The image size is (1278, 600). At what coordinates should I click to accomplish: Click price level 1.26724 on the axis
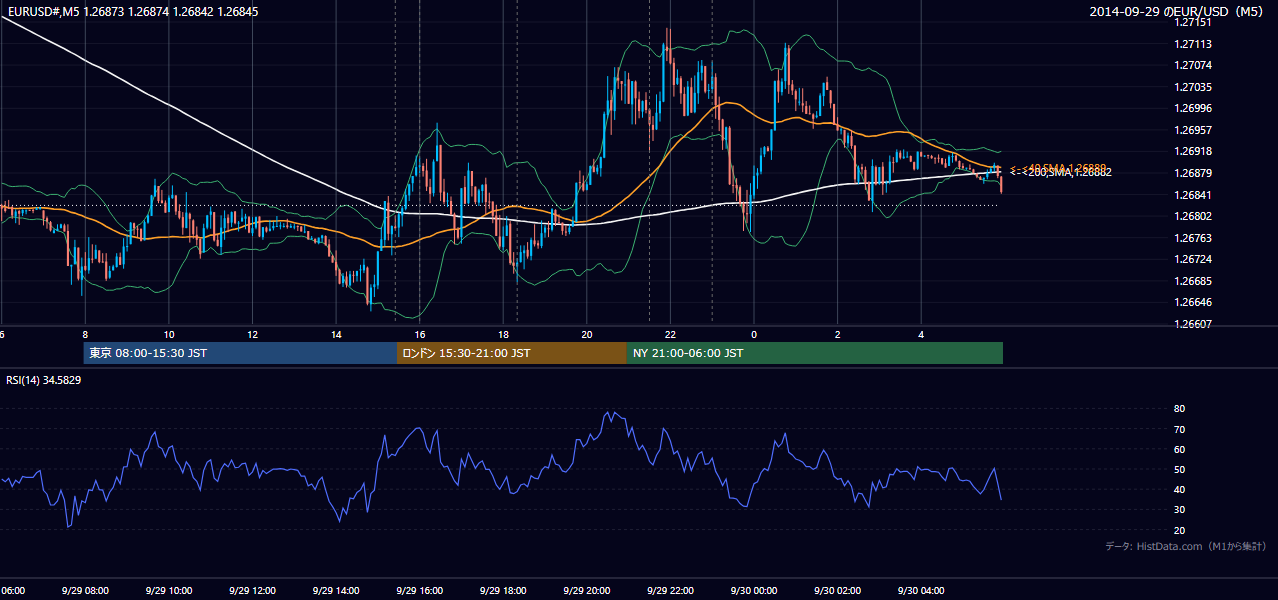point(1193,259)
